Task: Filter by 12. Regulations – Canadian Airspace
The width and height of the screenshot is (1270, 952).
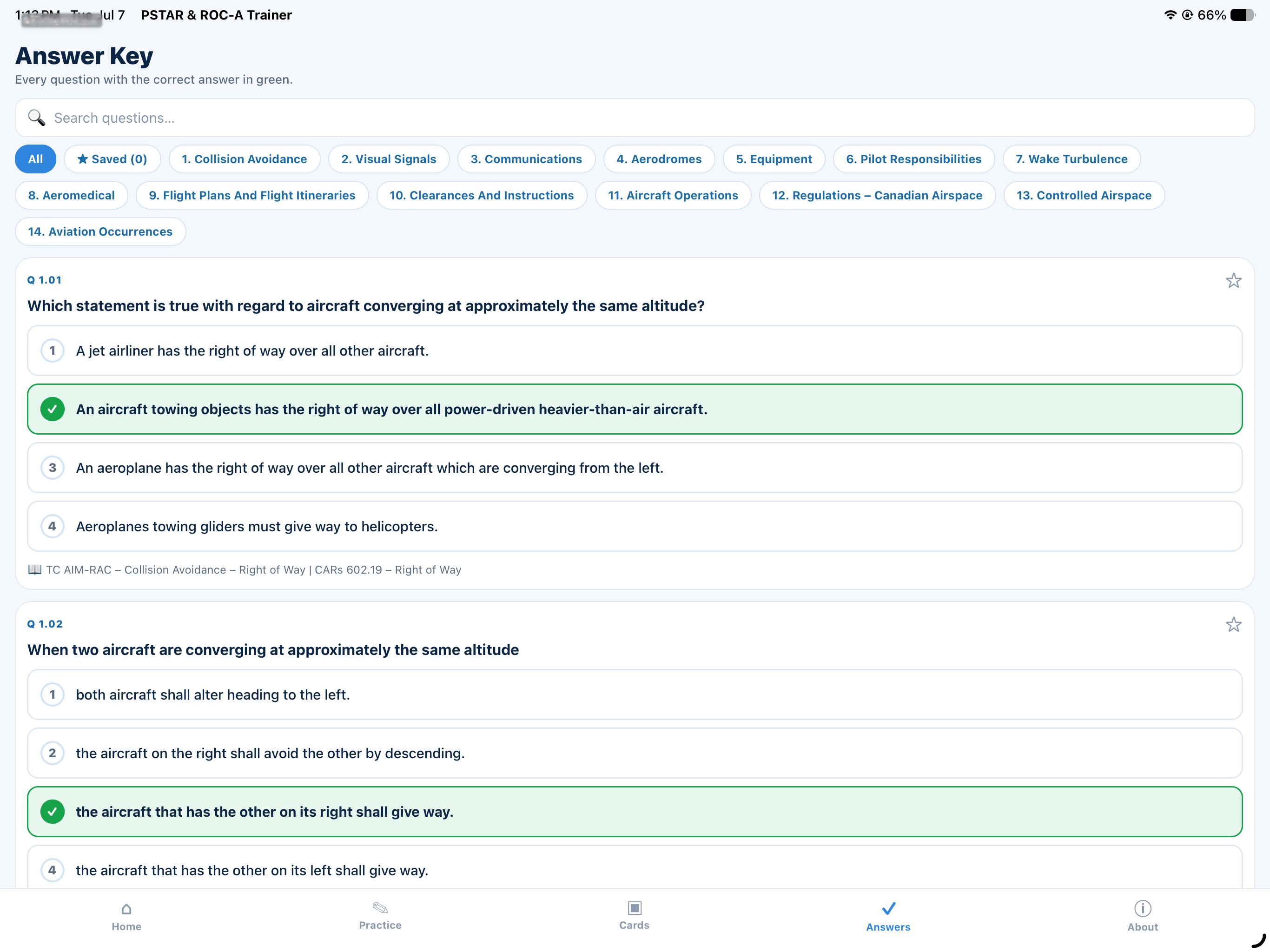Action: coord(877,195)
